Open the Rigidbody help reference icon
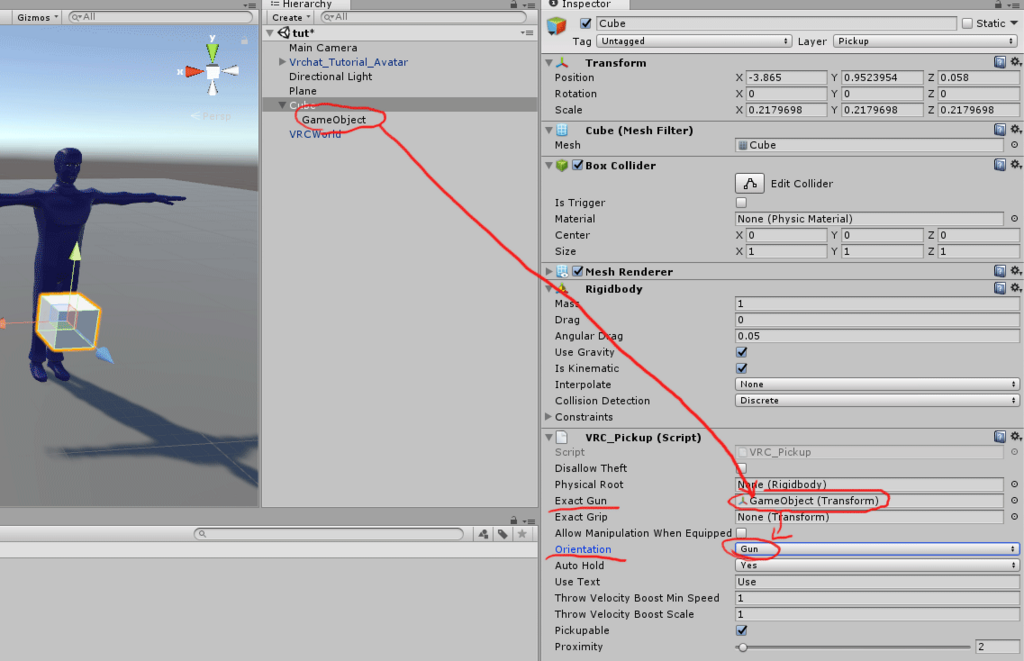 tap(999, 288)
